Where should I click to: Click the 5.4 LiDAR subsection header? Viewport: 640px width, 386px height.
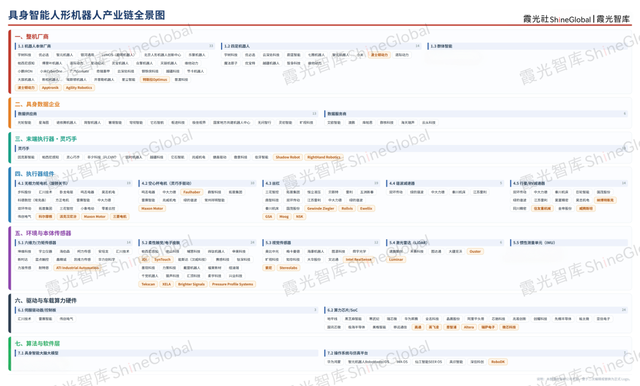(x=408, y=242)
